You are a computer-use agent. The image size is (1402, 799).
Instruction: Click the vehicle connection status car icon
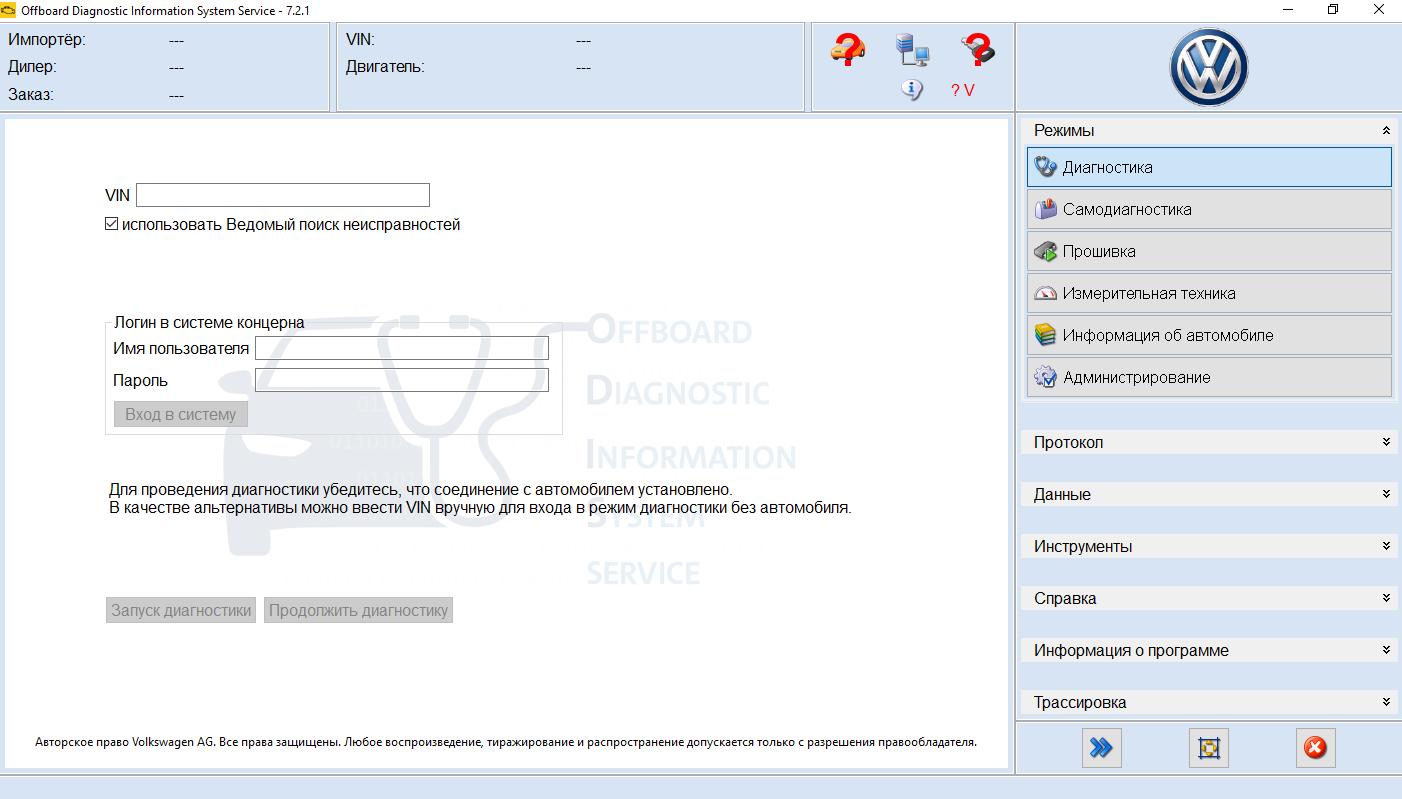pos(848,48)
